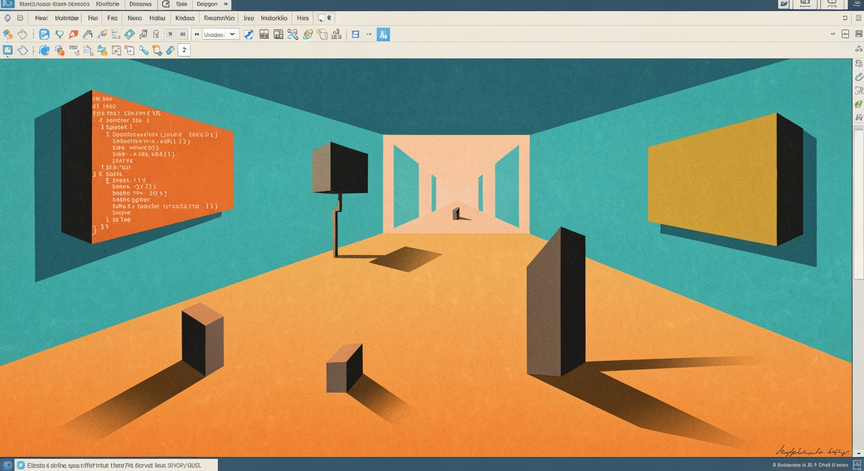This screenshot has width=864, height=471.
Task: Click the 'Deggon' title bar tab
Action: (x=207, y=4)
